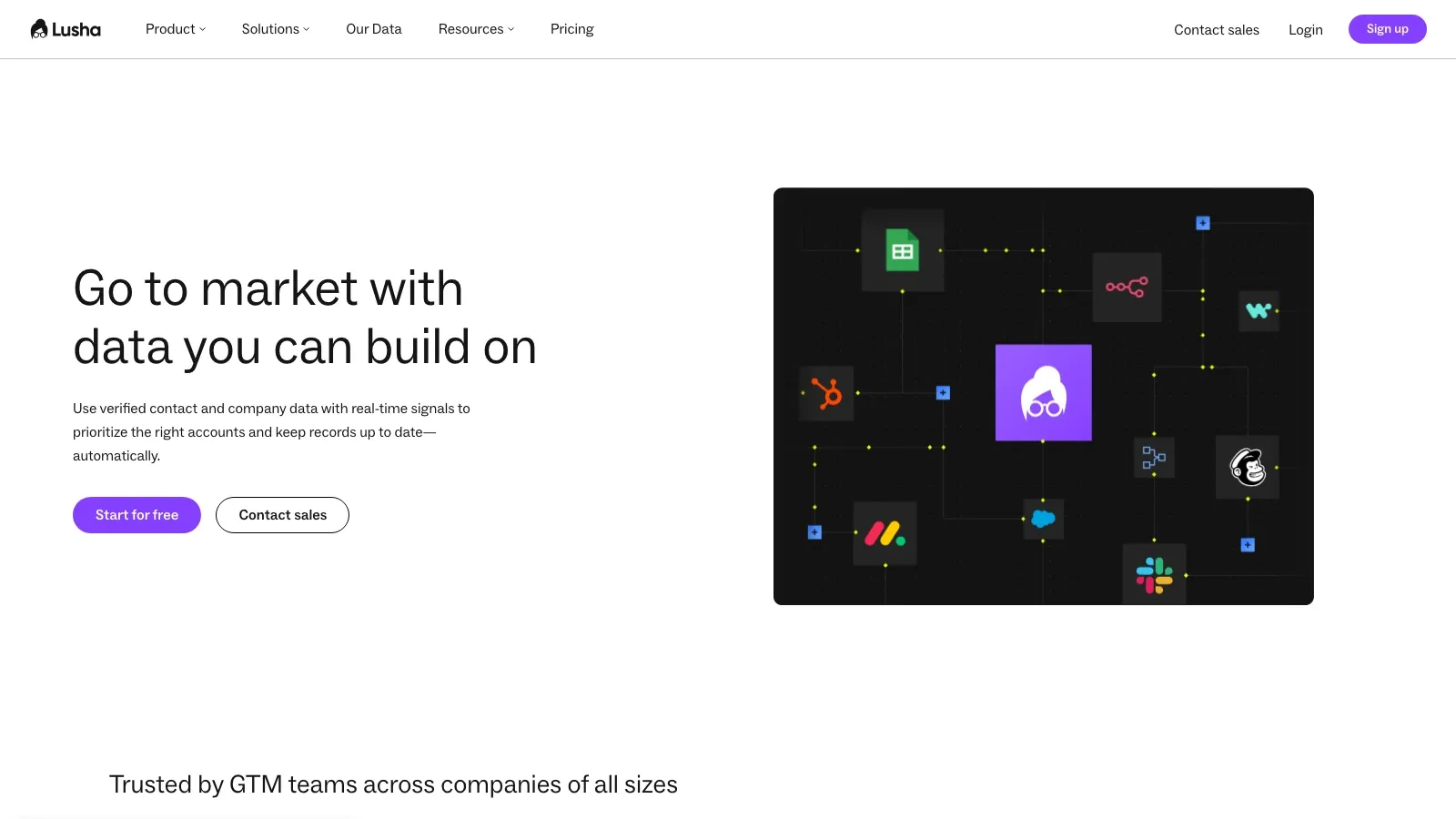Click the monday.com logo icon
The image size is (1456, 819).
click(x=885, y=533)
